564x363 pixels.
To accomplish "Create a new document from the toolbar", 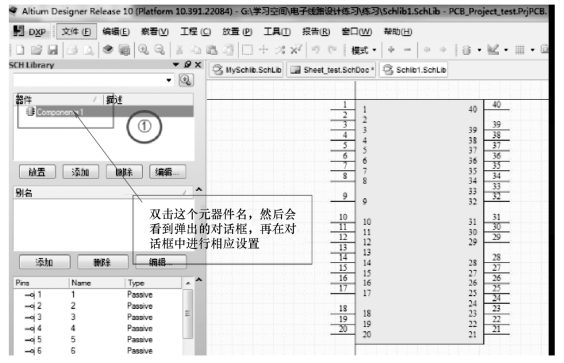I will [x=20, y=50].
